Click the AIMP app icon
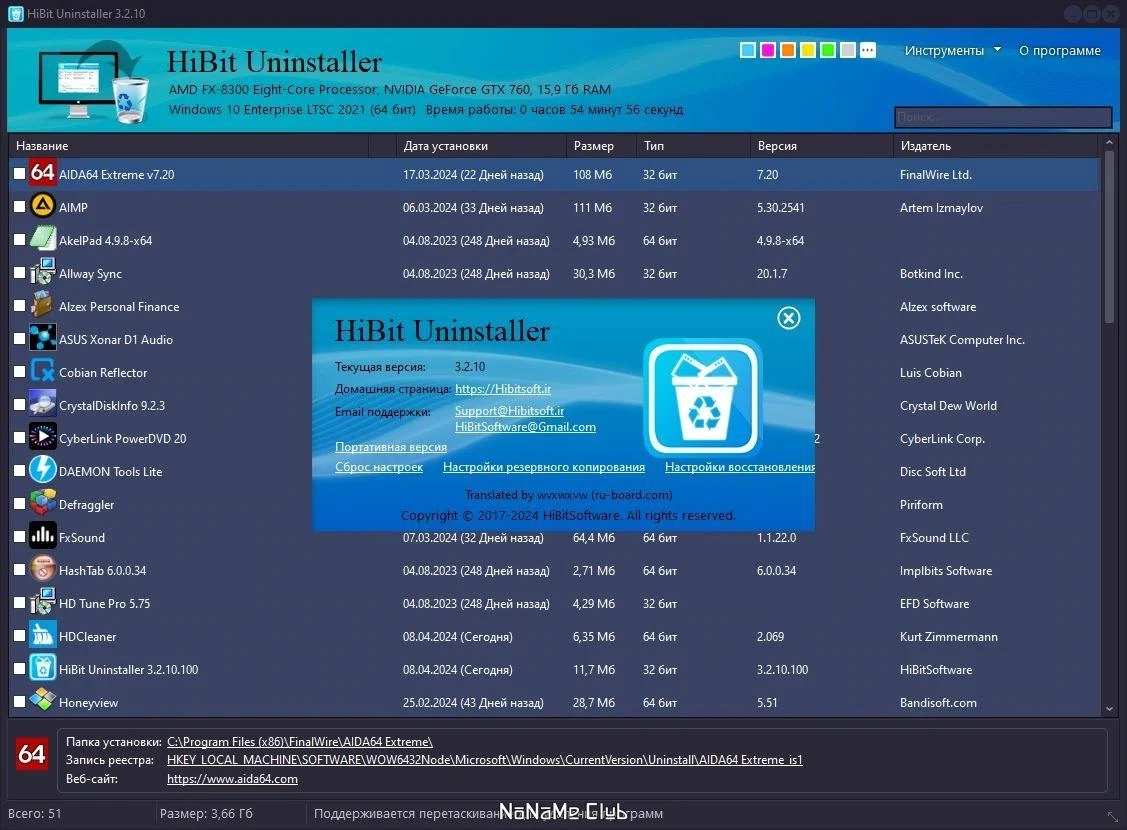This screenshot has height=830, width=1127. [42, 206]
